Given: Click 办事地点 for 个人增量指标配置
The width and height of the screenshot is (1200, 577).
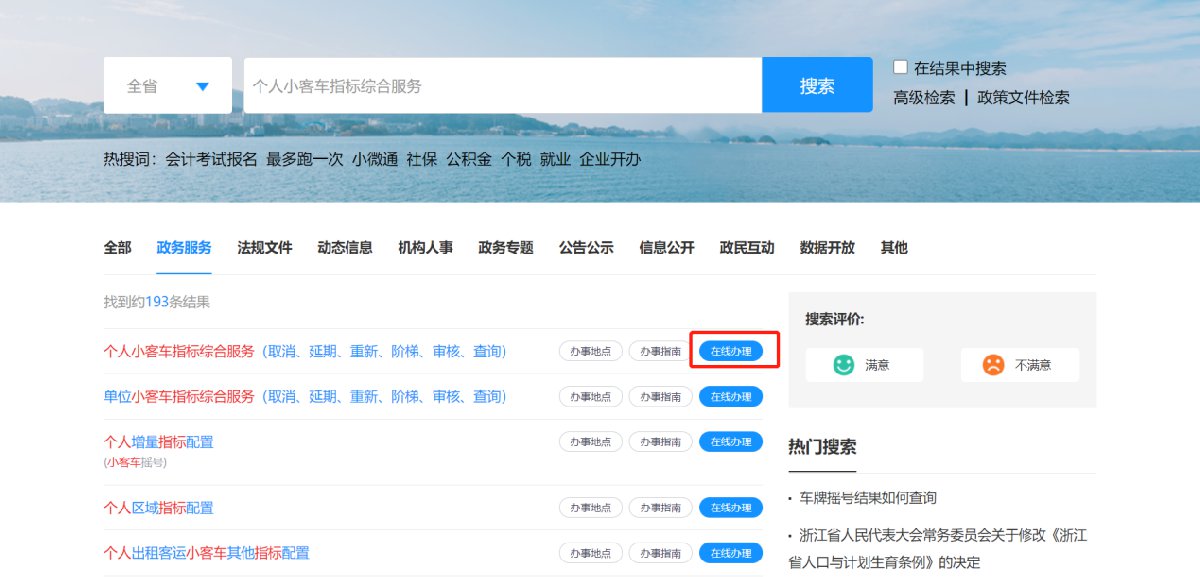Looking at the screenshot, I should click(x=590, y=442).
